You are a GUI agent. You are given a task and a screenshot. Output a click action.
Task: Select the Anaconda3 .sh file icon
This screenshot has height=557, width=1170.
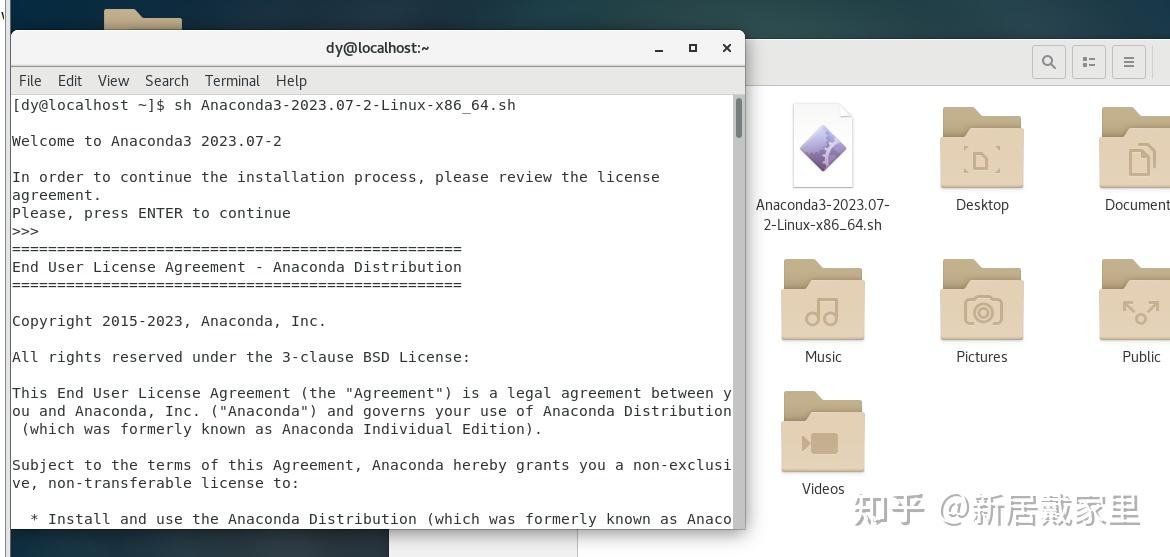tap(822, 146)
